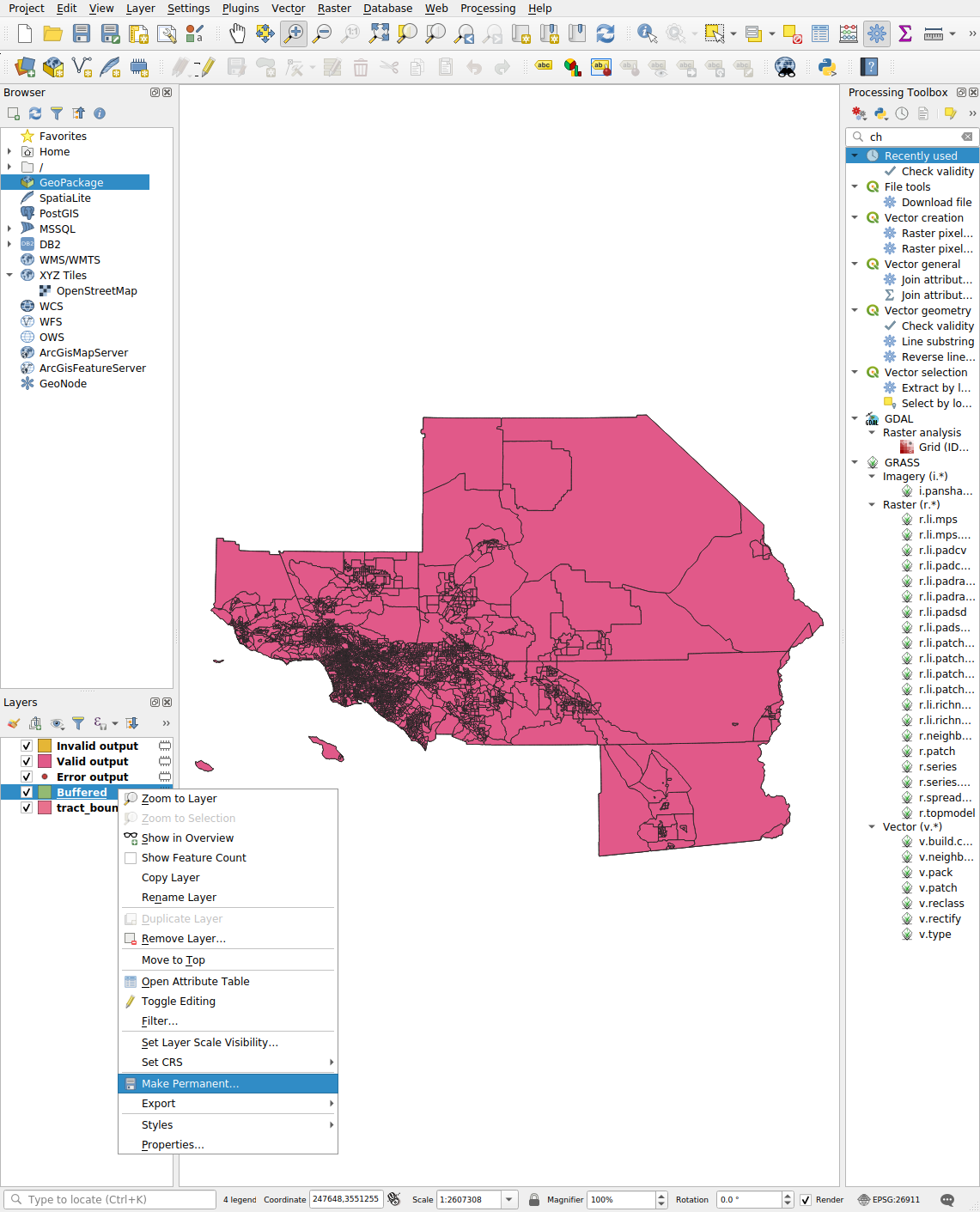Toggle the tract_boundaries layer checkbox
The image size is (980, 1212).
(x=27, y=807)
